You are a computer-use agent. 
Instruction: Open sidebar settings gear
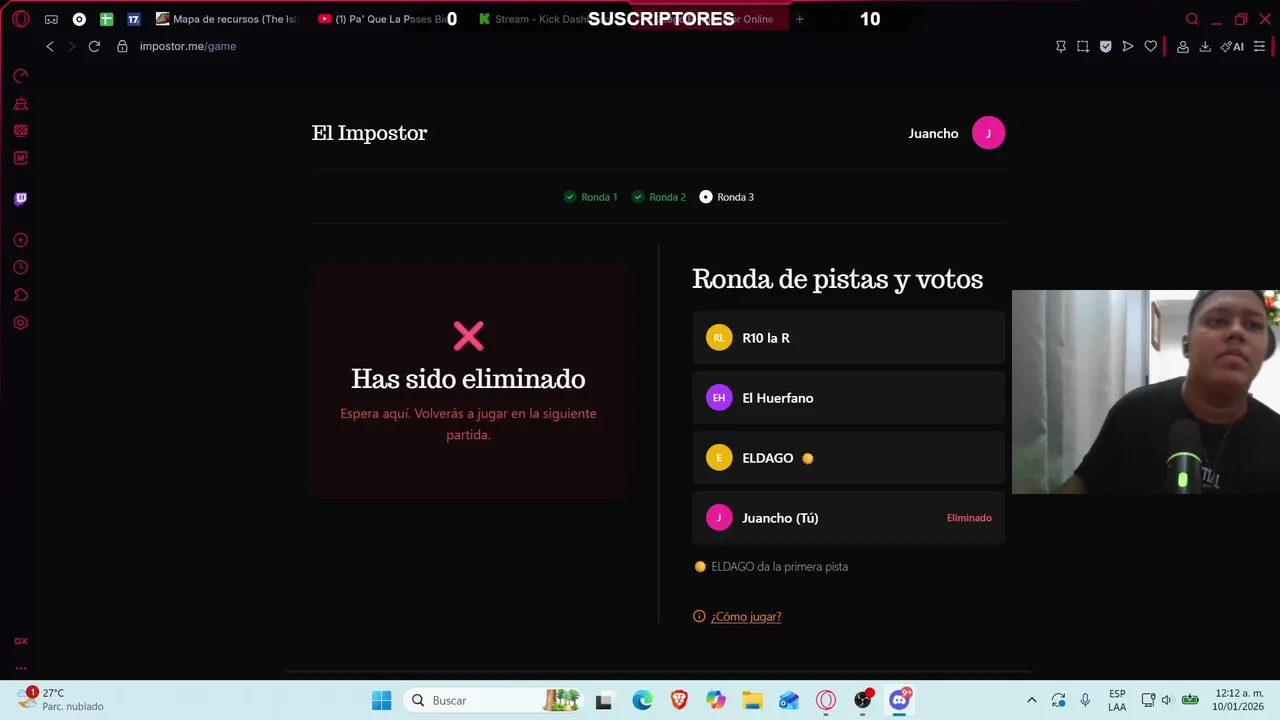click(x=21, y=323)
